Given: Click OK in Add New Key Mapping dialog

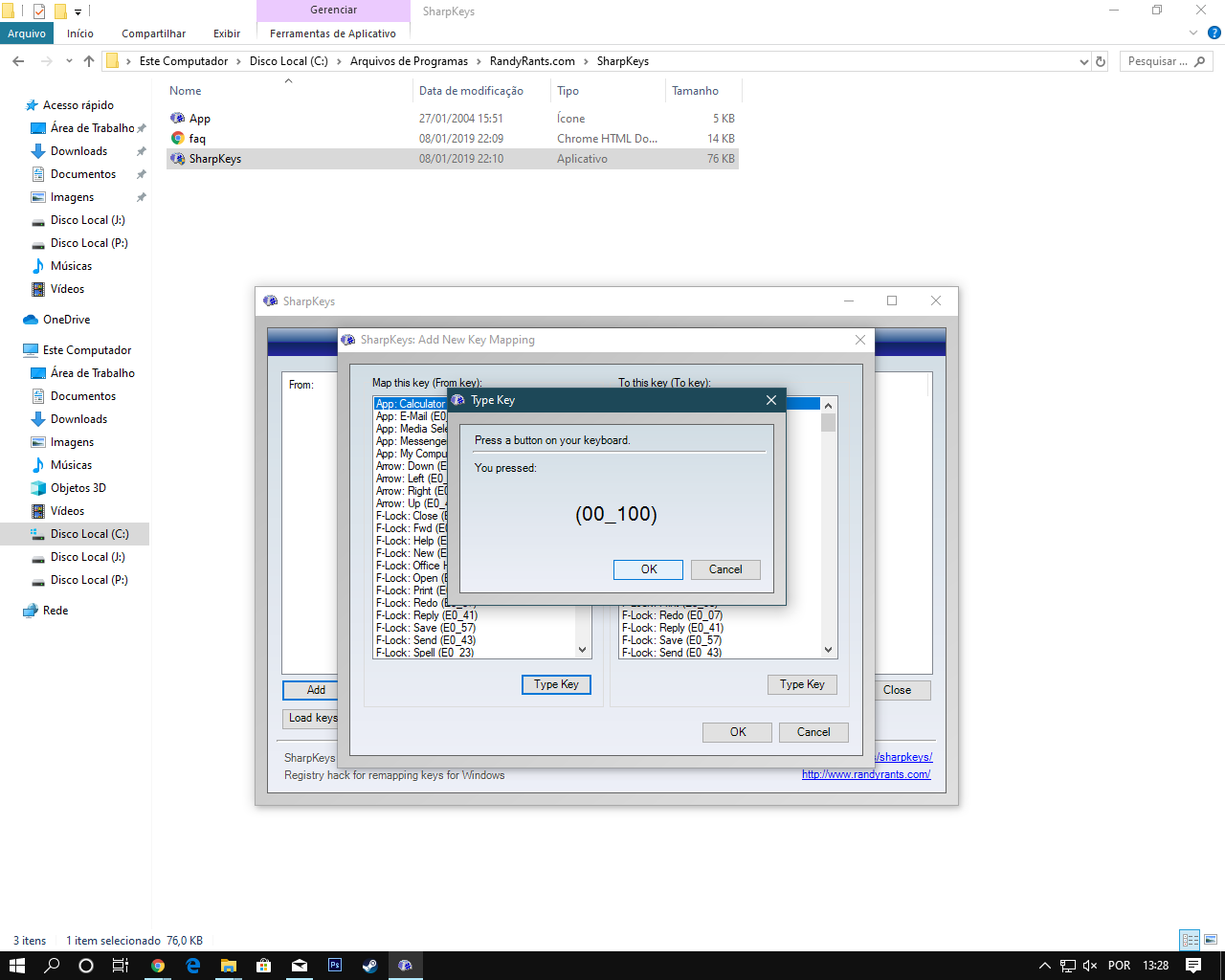Looking at the screenshot, I should coord(738,732).
